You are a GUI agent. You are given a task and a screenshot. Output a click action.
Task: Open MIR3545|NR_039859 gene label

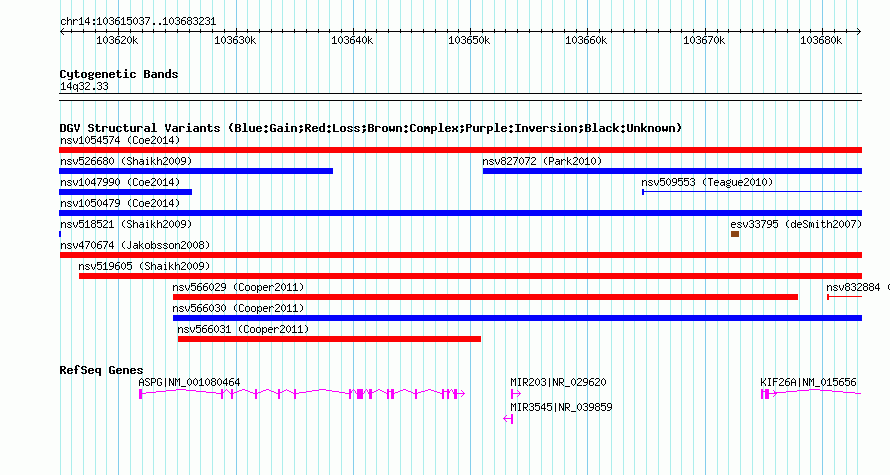tap(561, 407)
